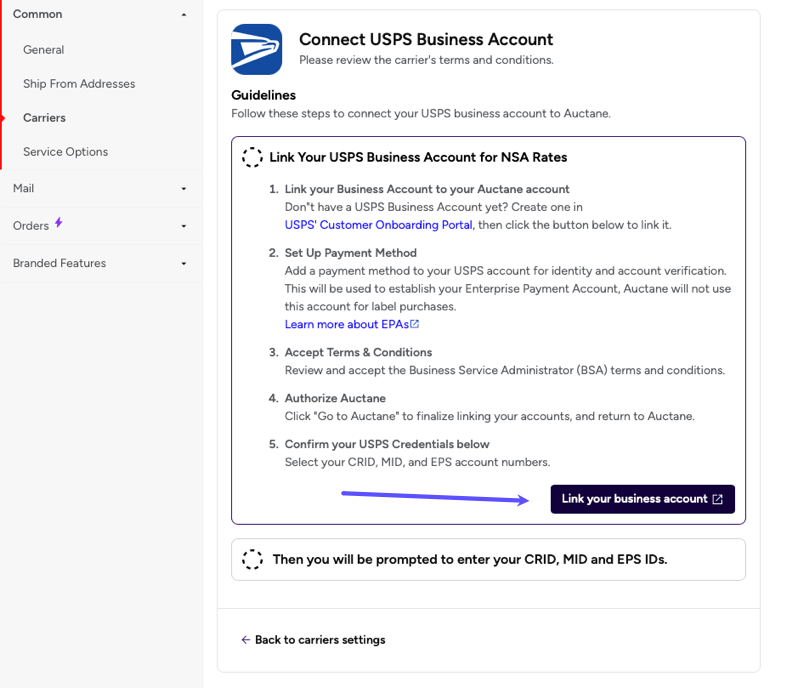Click the USPS eagle logo icon
Screen dimensions: 787x688
pos(256,49)
